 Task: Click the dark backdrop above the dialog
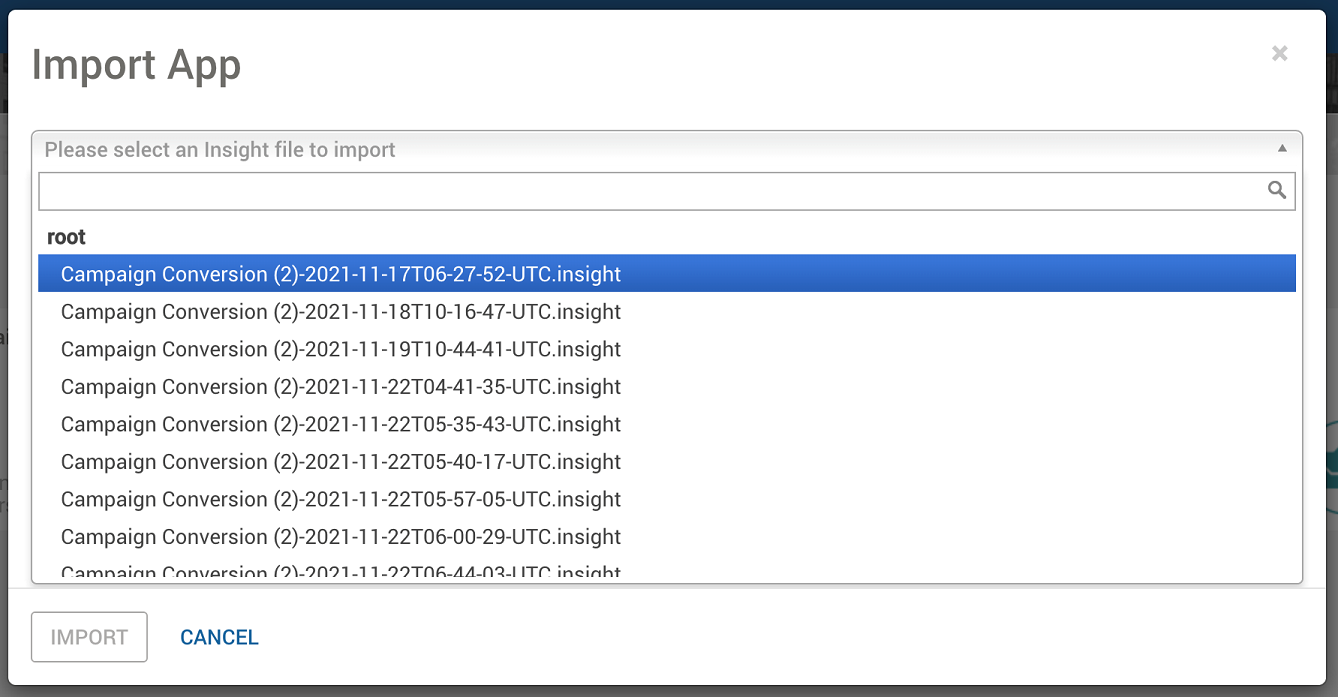pos(668,4)
